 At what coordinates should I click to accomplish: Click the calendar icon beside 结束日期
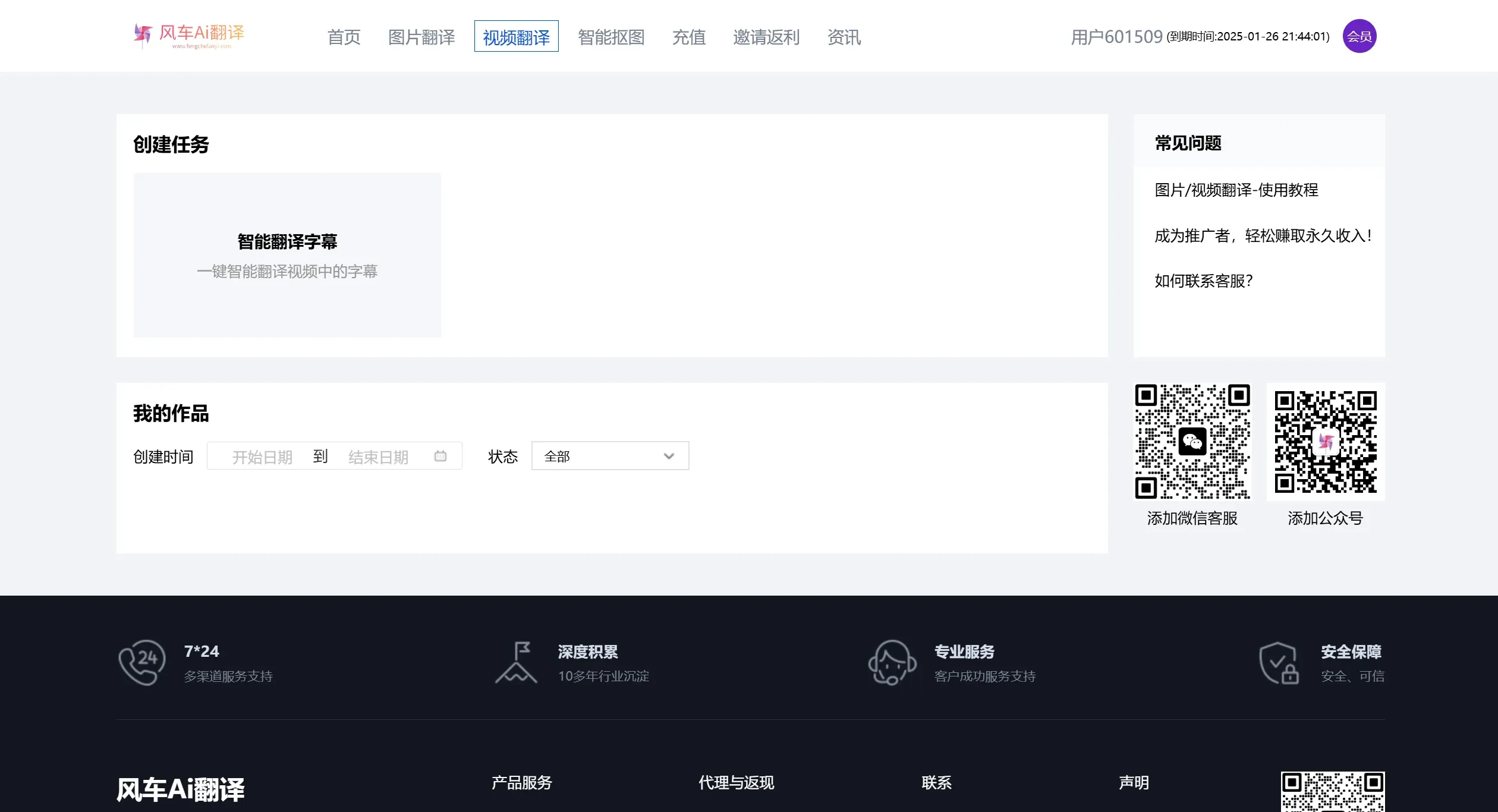coord(440,455)
